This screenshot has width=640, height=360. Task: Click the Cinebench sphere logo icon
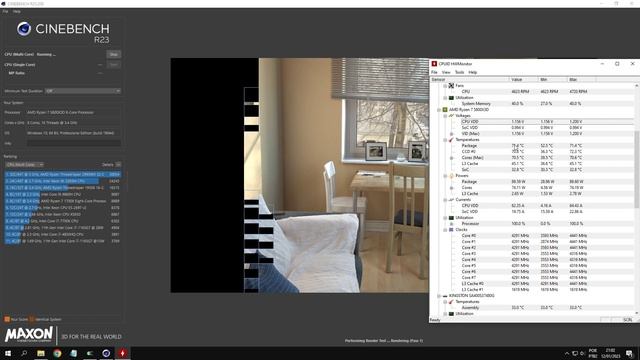tap(24, 29)
